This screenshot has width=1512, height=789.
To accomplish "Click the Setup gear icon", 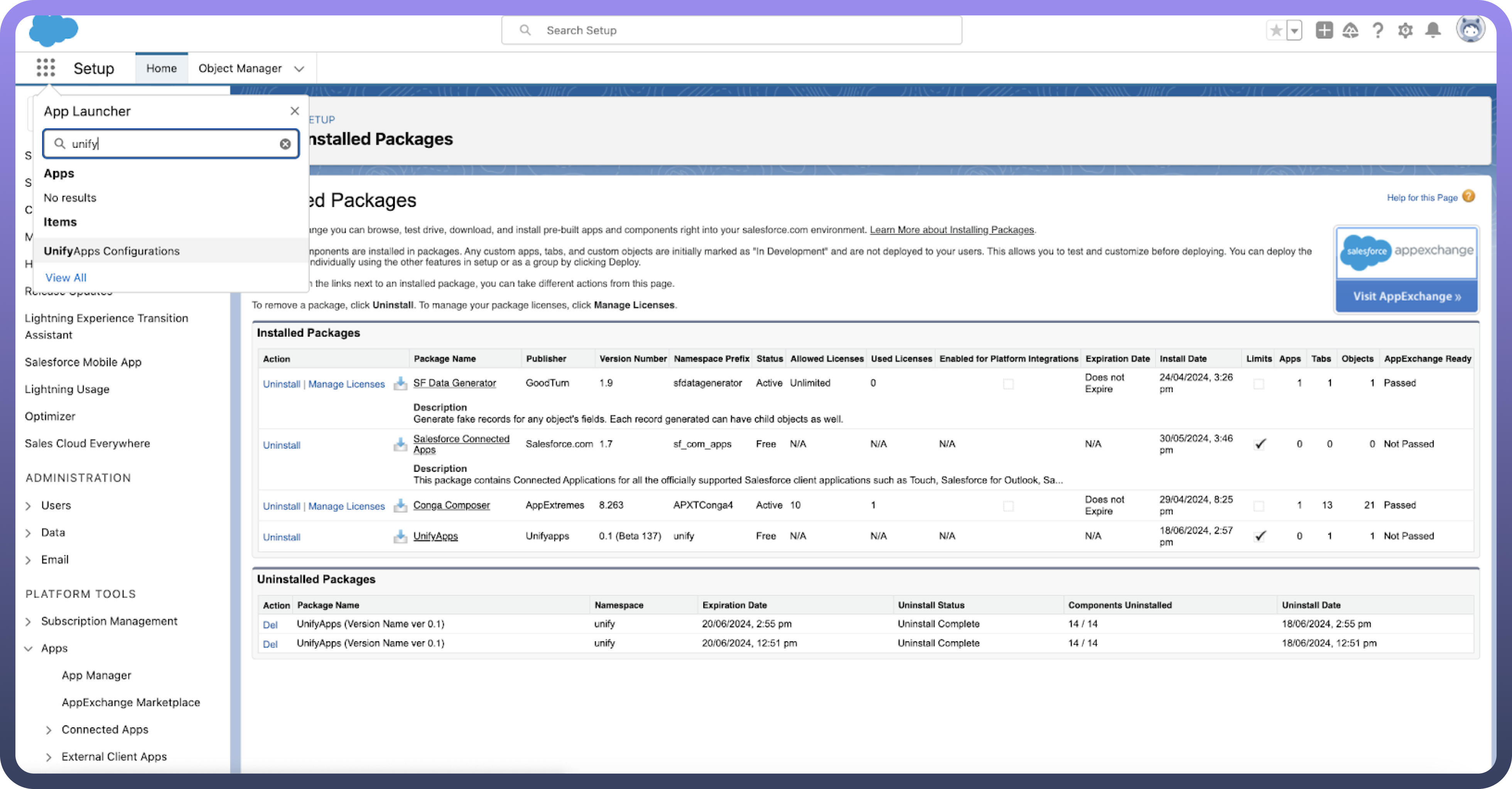I will click(1405, 30).
